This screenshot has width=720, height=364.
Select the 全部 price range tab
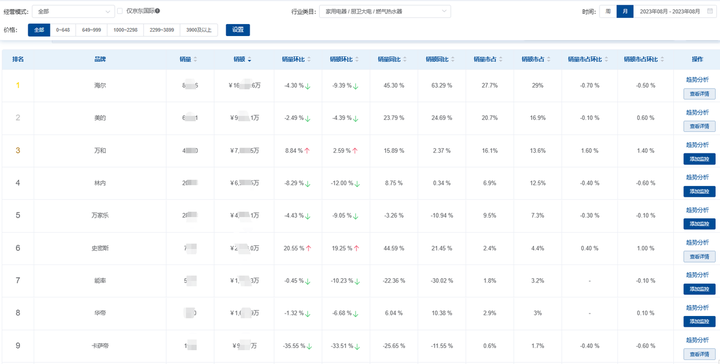click(39, 30)
